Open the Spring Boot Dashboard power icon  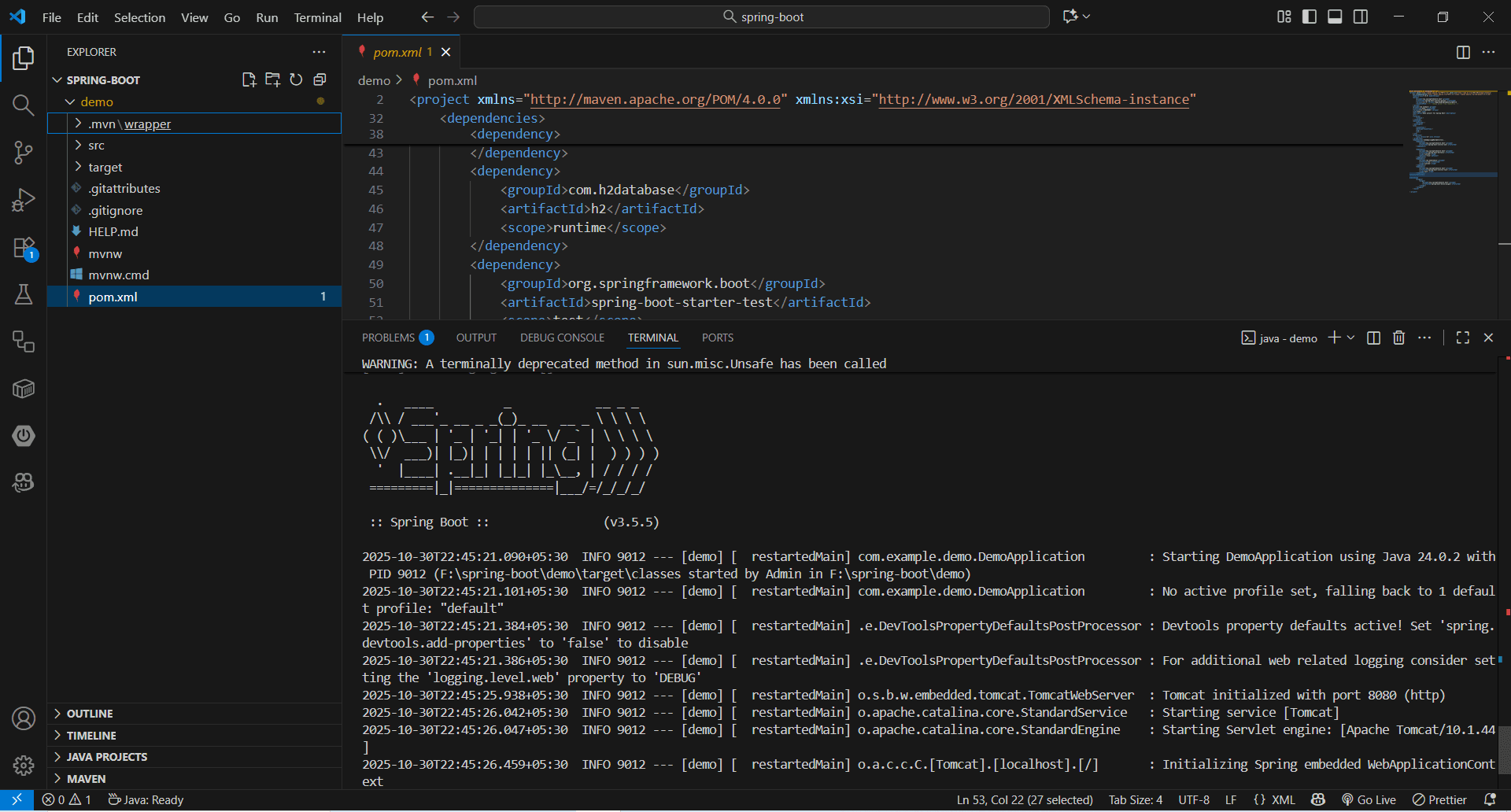coord(24,436)
